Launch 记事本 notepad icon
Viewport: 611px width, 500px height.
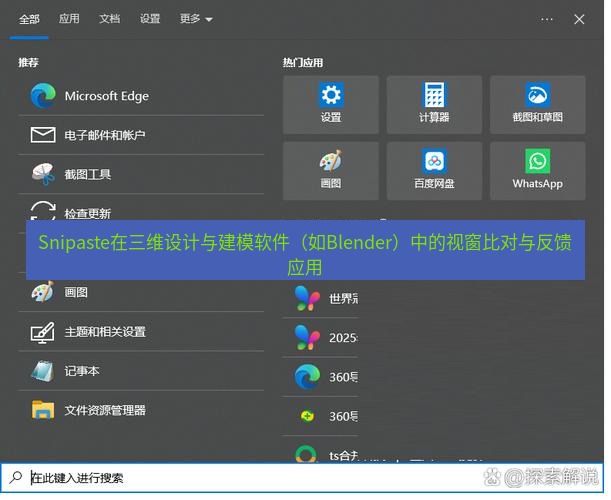click(42, 371)
